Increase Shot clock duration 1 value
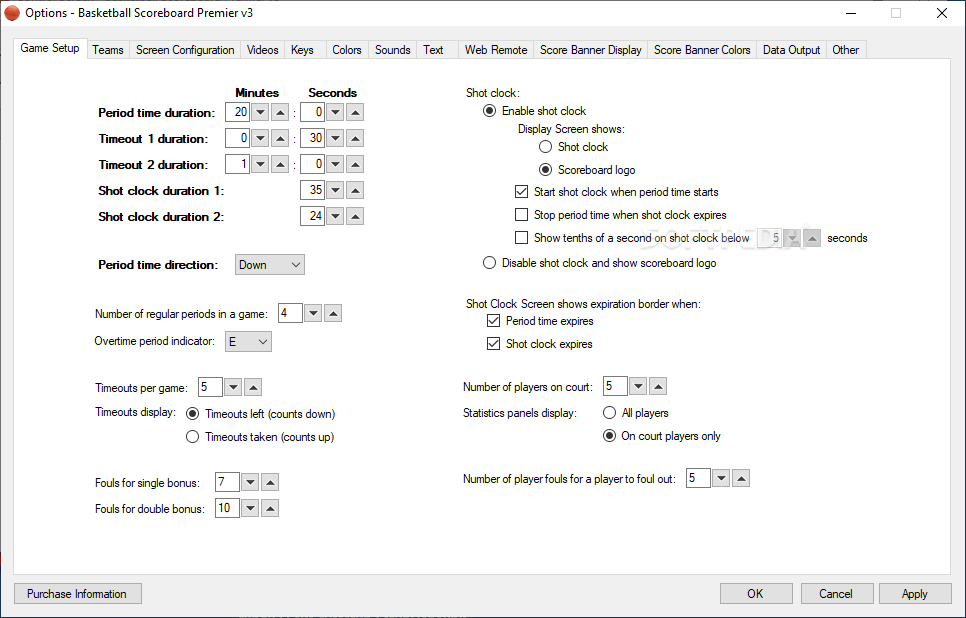The image size is (966, 618). [x=355, y=190]
